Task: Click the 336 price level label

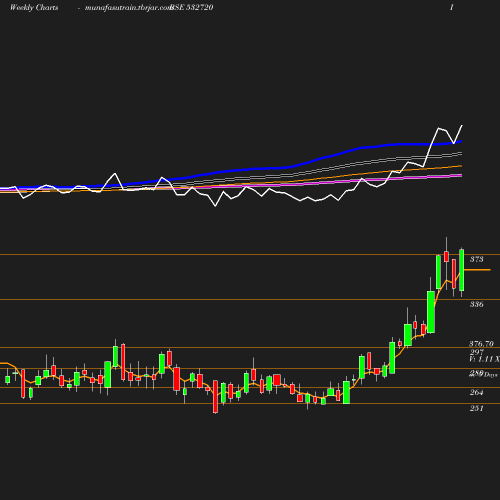Action: click(x=476, y=304)
